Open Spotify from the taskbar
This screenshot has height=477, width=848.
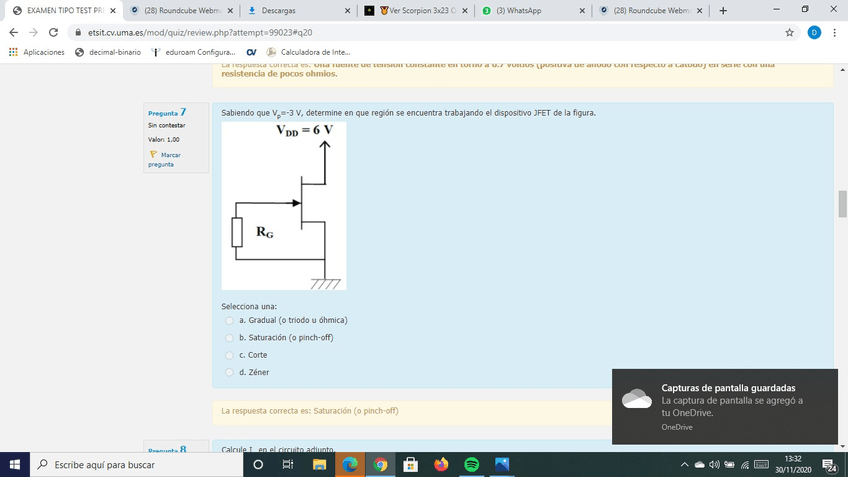click(x=471, y=465)
